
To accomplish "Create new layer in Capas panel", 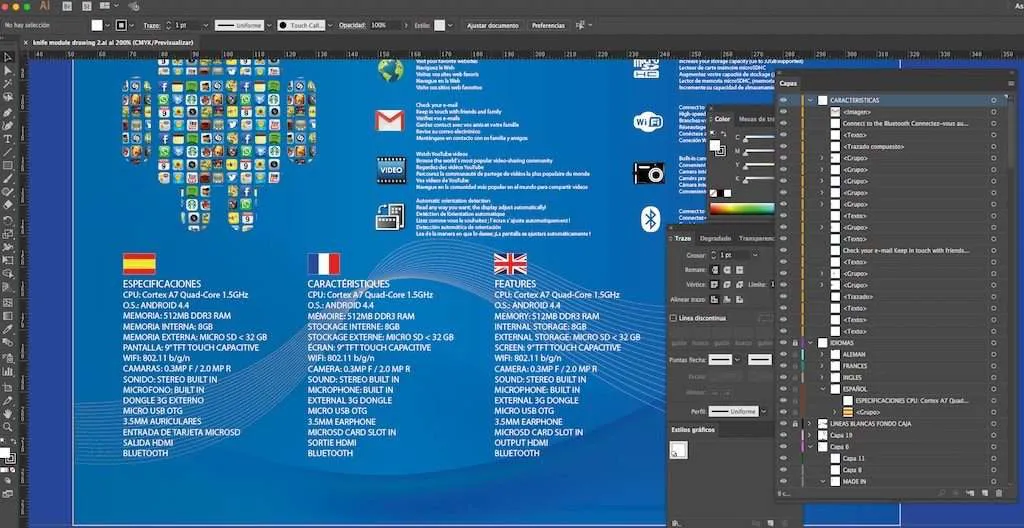I will [x=985, y=493].
